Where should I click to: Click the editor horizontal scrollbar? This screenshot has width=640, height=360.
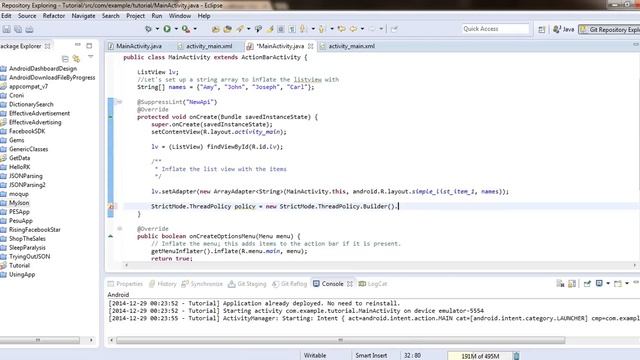click(380, 265)
